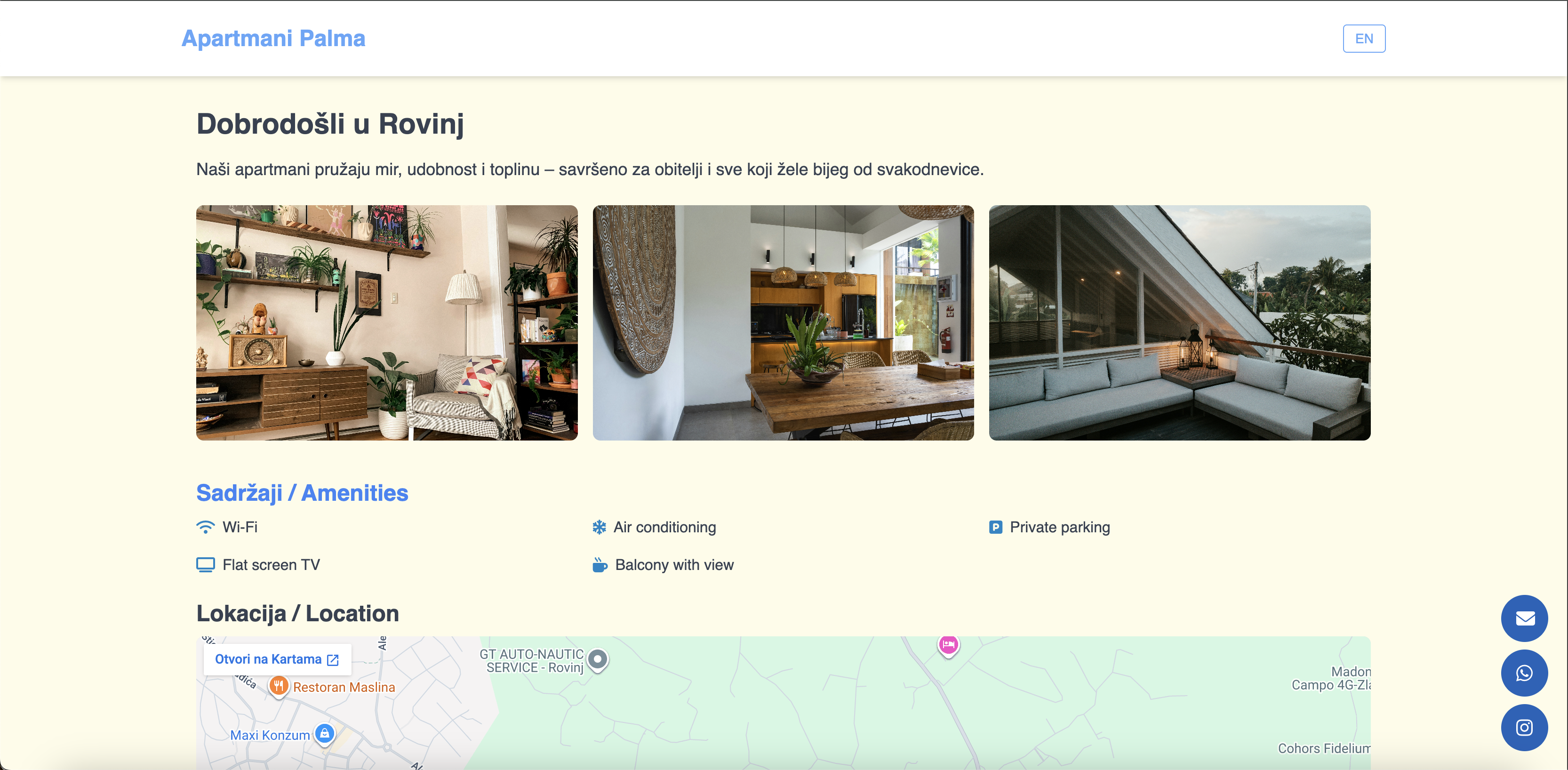The image size is (1568, 770).
Task: Open the living room shelf photo
Action: pyautogui.click(x=386, y=322)
